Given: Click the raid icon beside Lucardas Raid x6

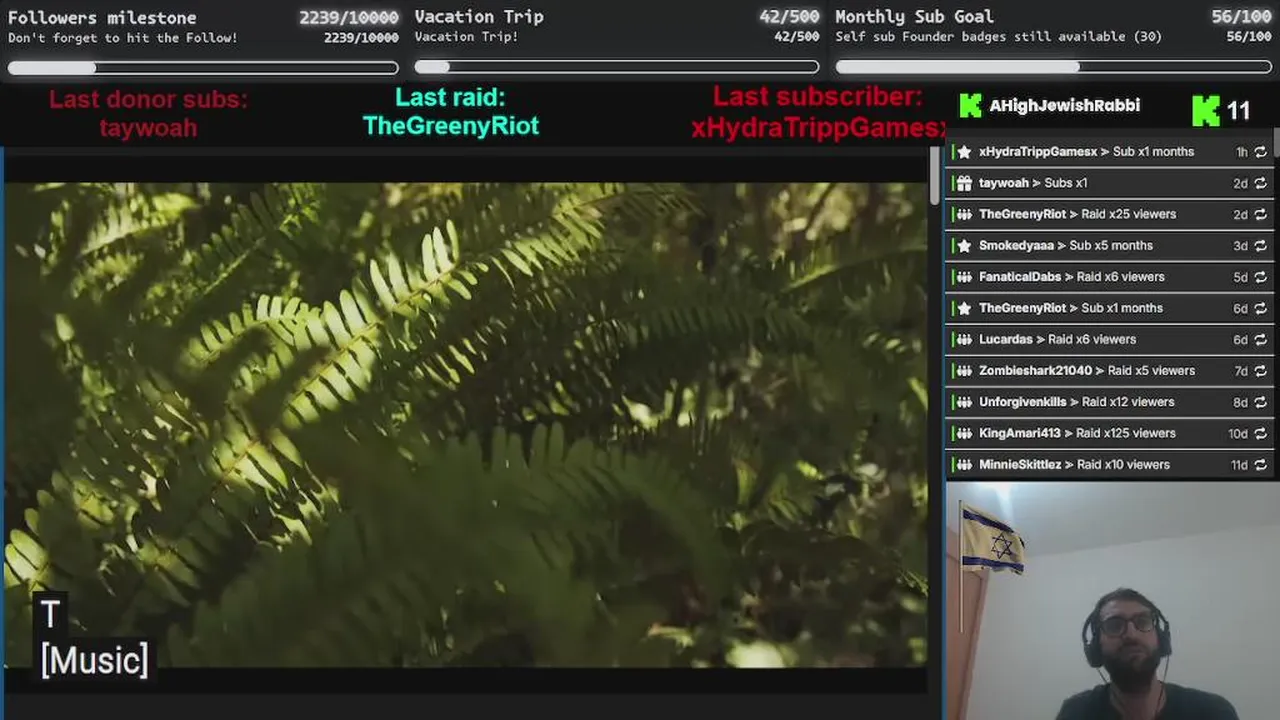Looking at the screenshot, I should point(964,339).
